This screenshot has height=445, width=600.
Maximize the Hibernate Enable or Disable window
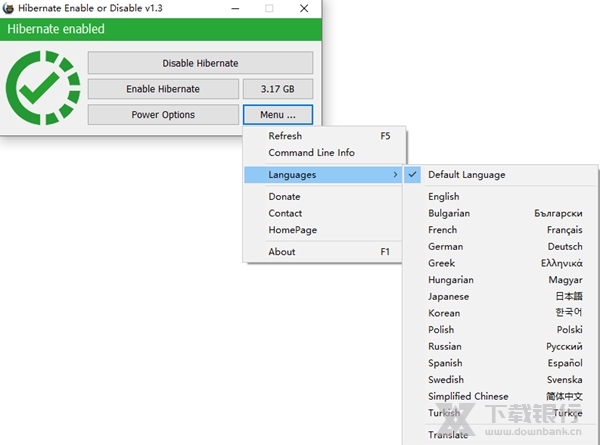[x=269, y=8]
